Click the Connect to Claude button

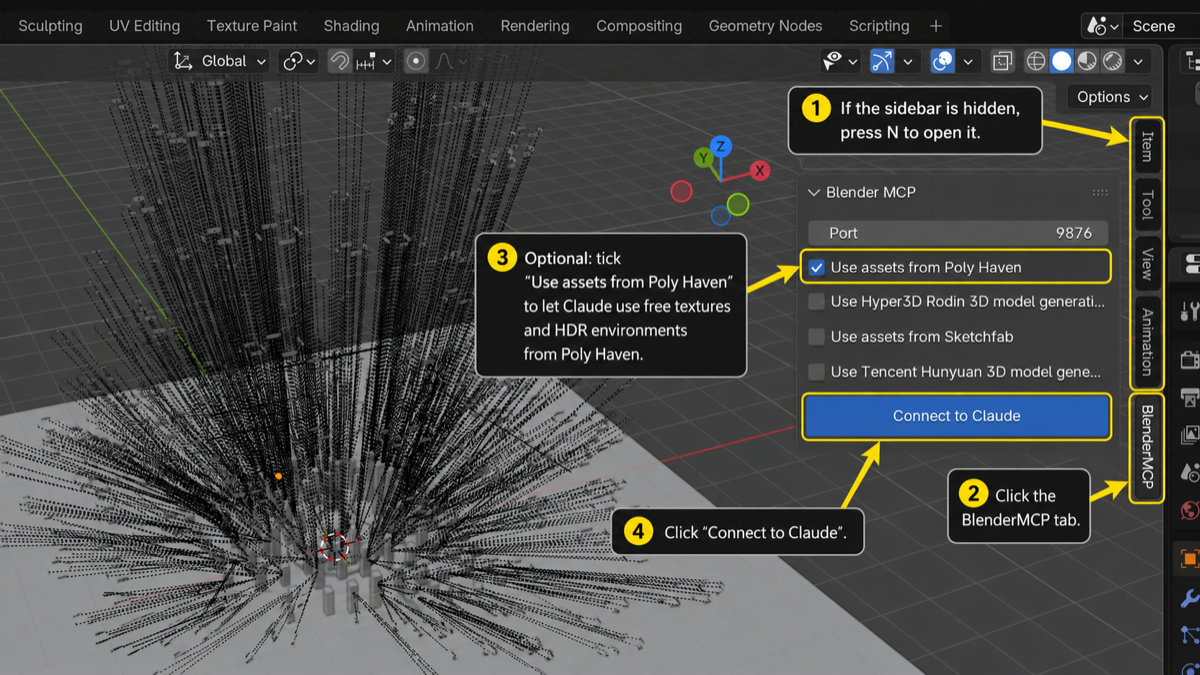[957, 416]
